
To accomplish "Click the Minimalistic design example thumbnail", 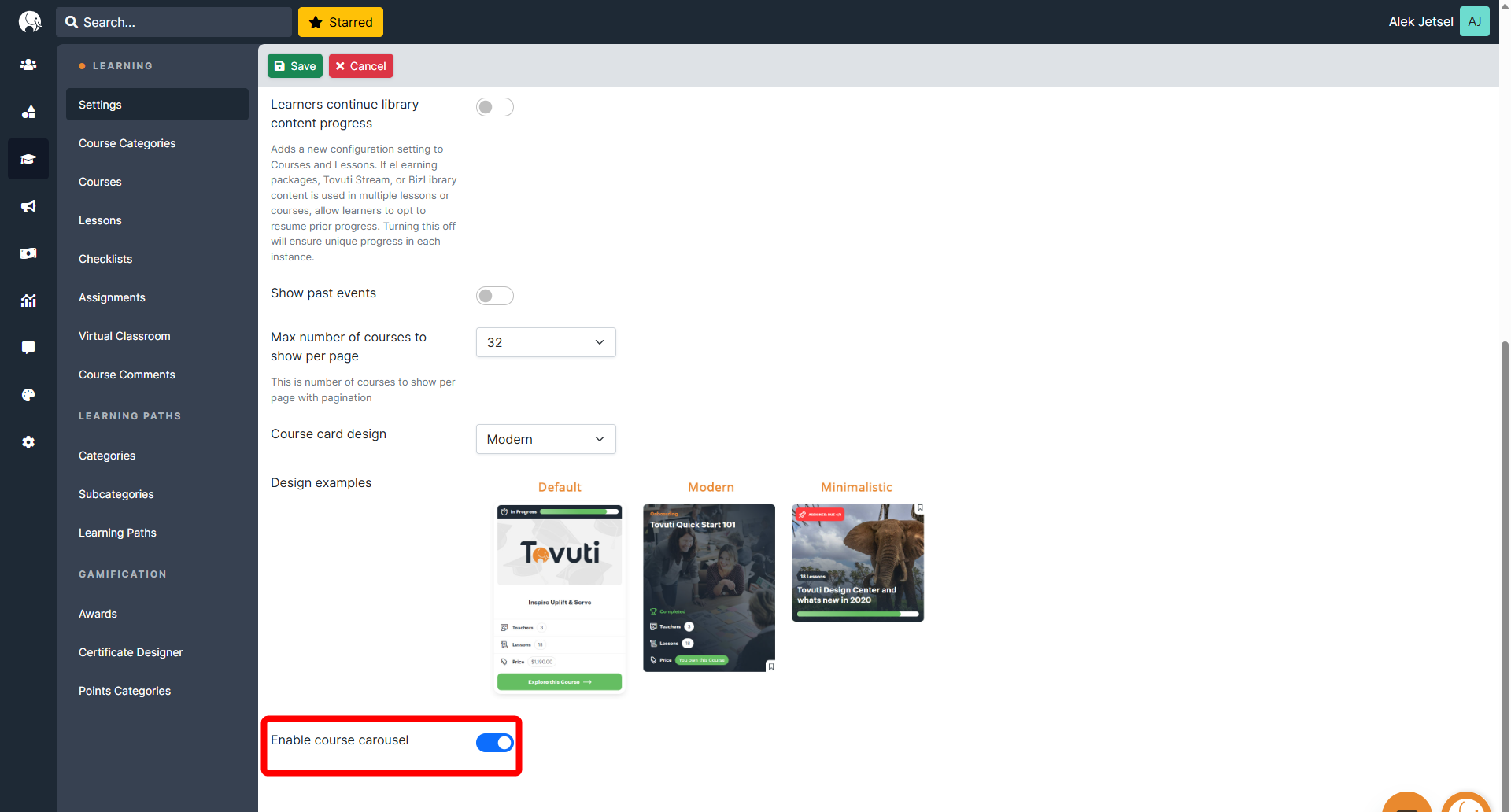I will [857, 563].
